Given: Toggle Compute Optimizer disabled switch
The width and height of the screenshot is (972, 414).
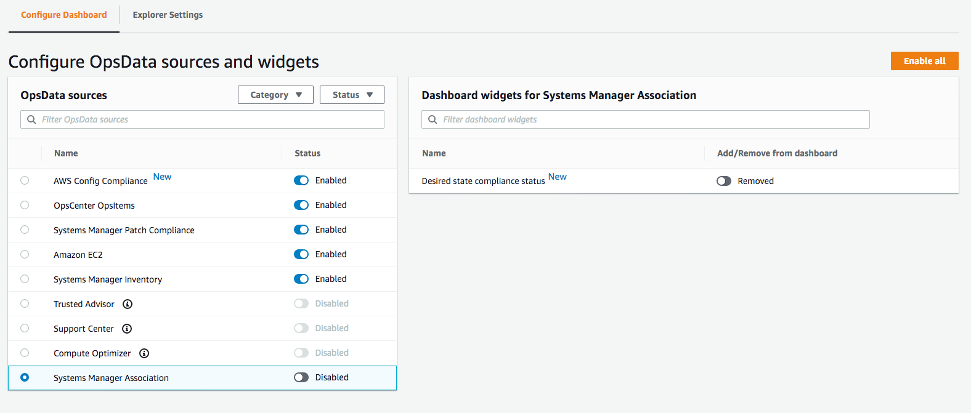Looking at the screenshot, I should 301,353.
